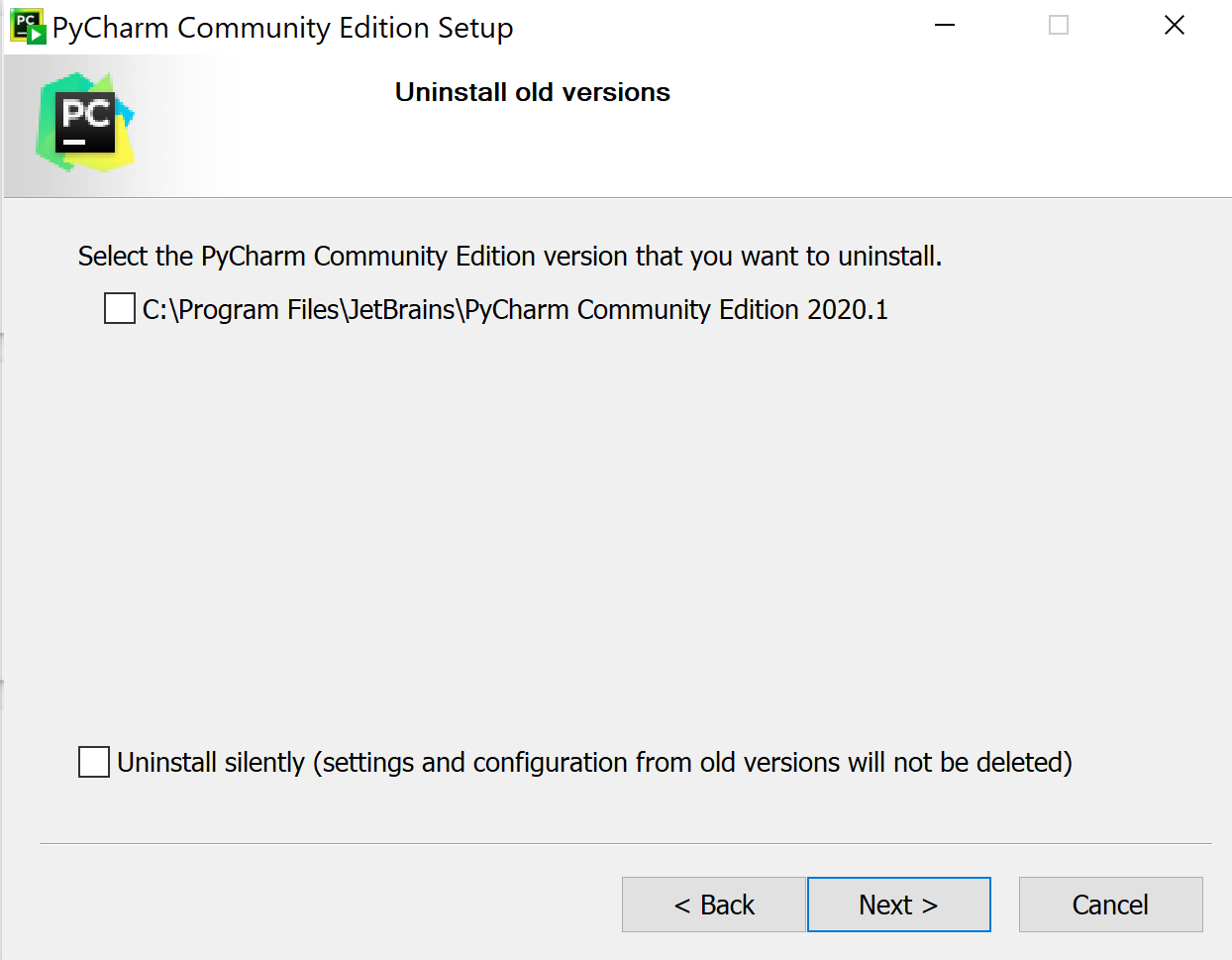Screen dimensions: 1232x960
Task: Close the PyCharm setup dialog
Action: point(1175,26)
